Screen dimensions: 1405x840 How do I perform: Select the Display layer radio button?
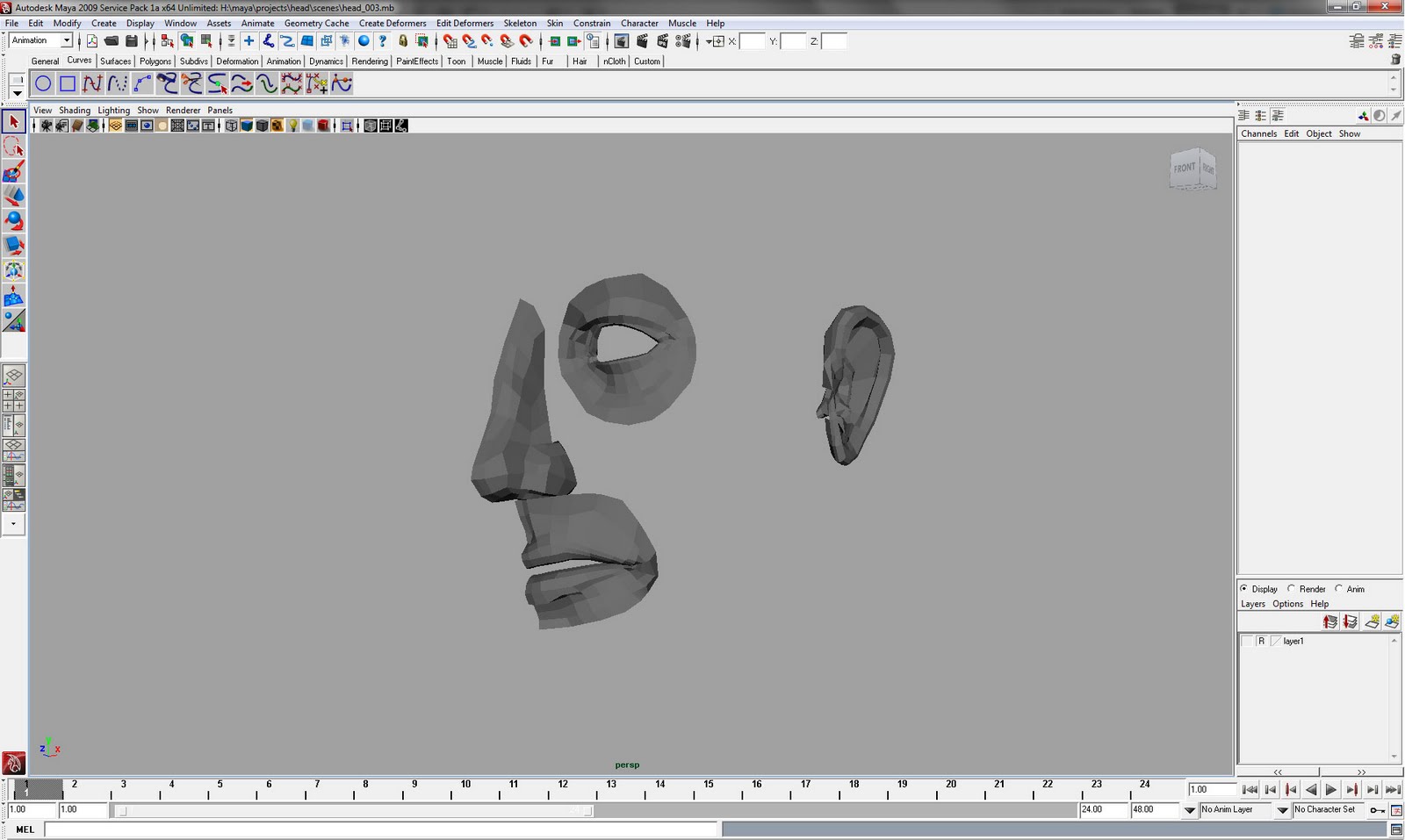(x=1243, y=589)
